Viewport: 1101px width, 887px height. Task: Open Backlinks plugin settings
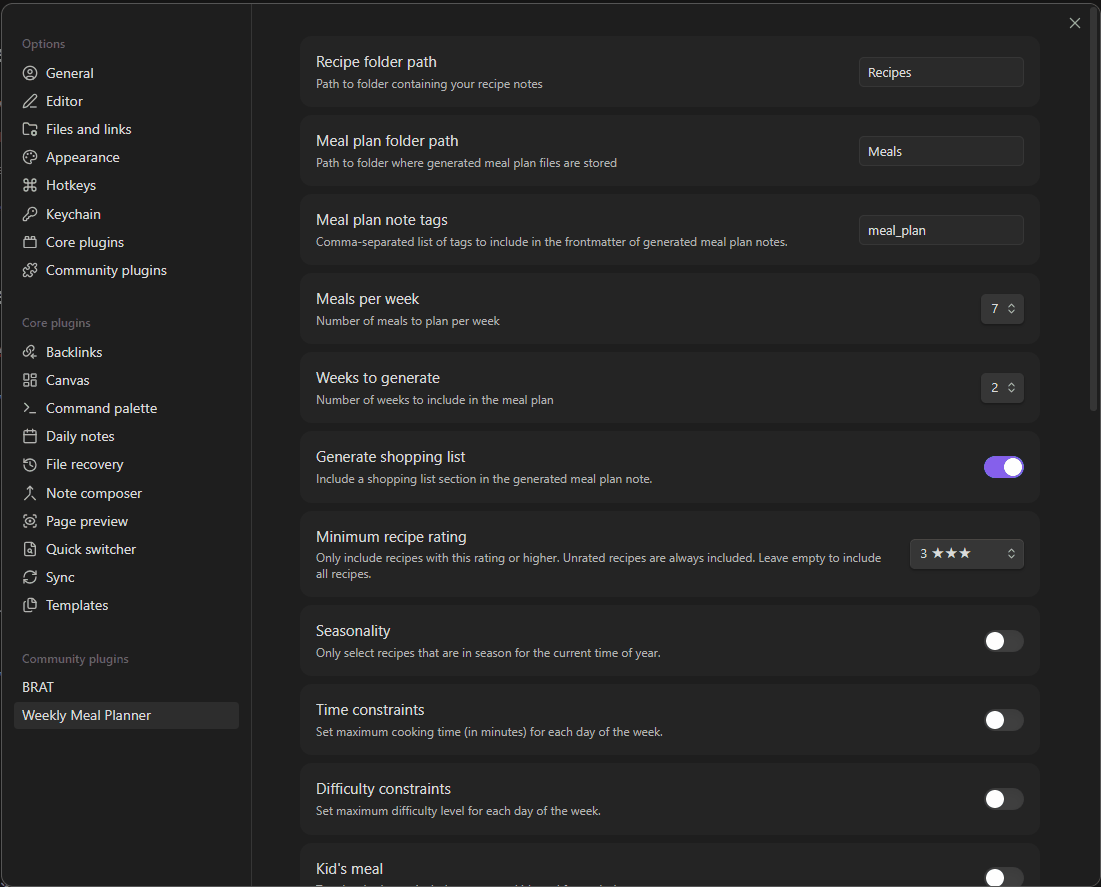(x=126, y=352)
